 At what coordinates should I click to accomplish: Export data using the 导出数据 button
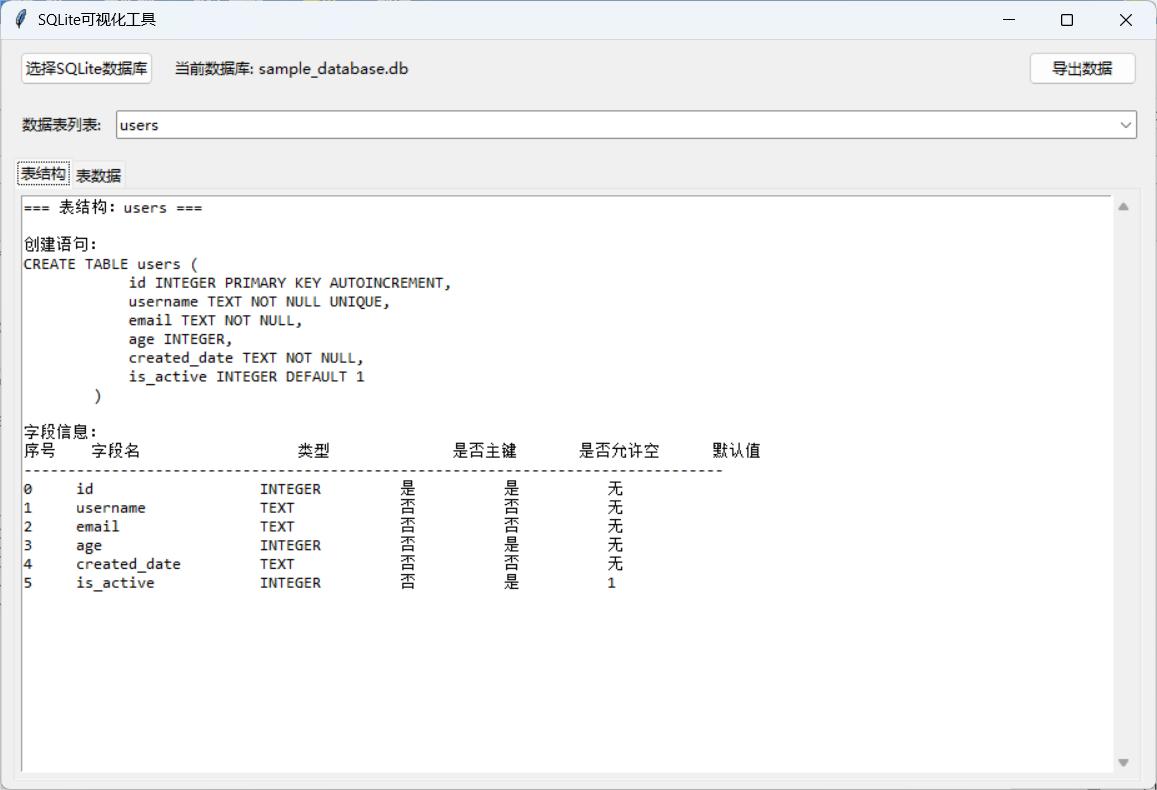(x=1082, y=68)
